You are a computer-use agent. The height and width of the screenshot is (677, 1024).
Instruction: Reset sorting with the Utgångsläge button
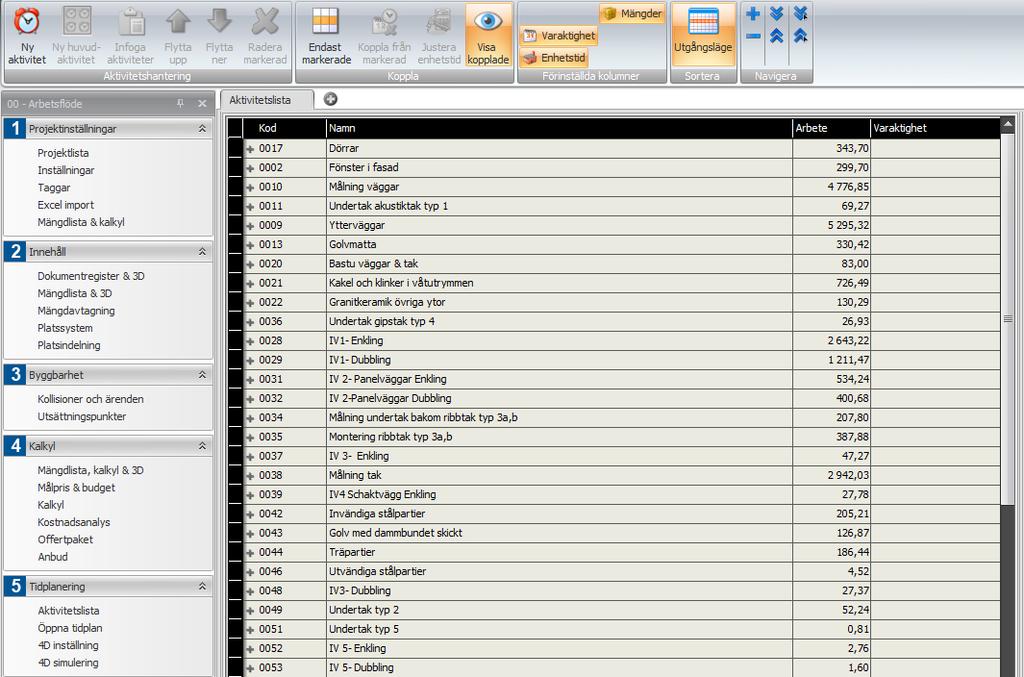click(703, 34)
